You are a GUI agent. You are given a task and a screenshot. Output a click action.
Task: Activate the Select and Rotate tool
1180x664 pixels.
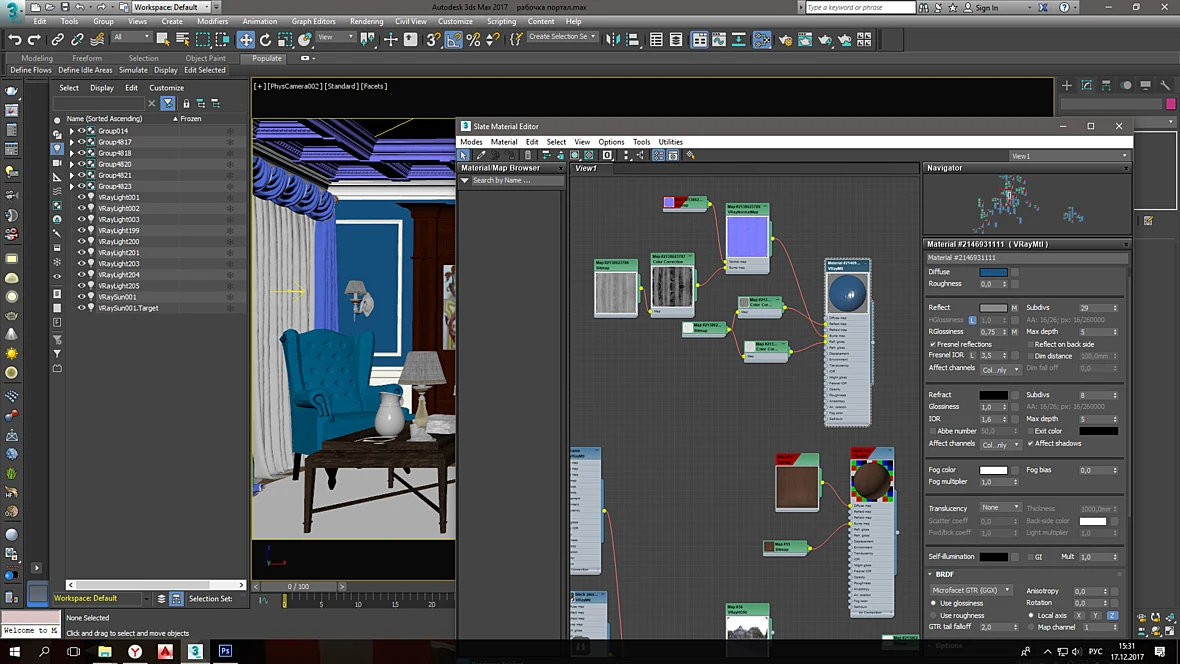point(265,40)
